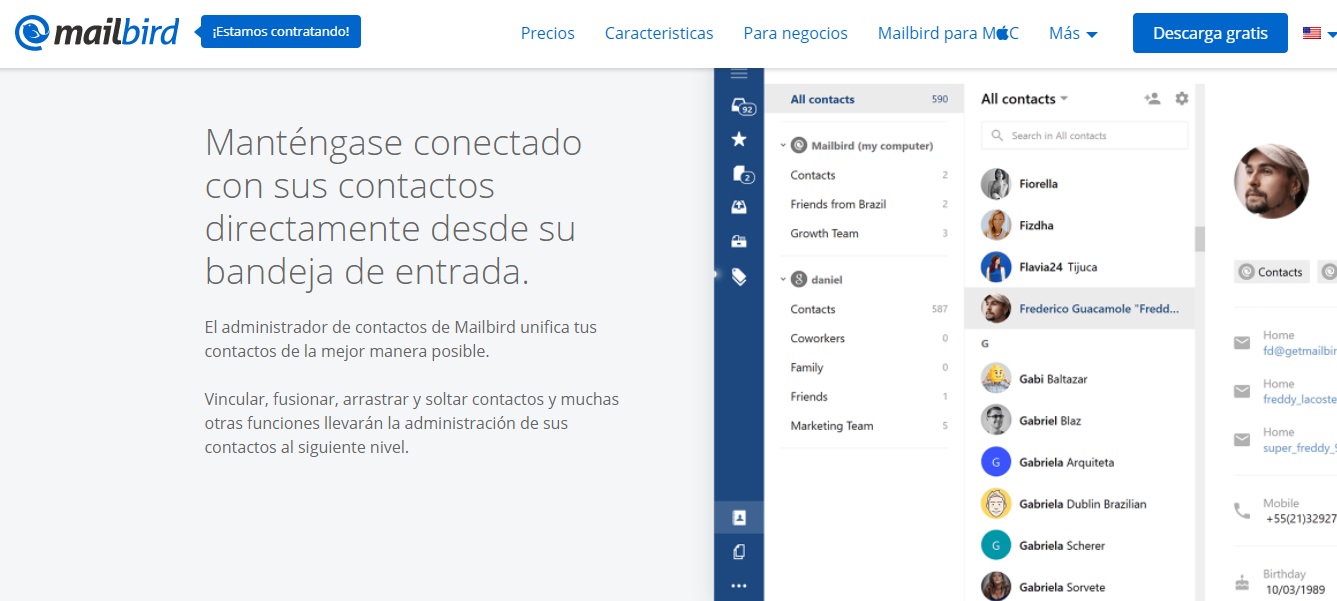Click the envelope icon beside freddy_lacoste
The image size is (1337, 601).
click(1242, 391)
